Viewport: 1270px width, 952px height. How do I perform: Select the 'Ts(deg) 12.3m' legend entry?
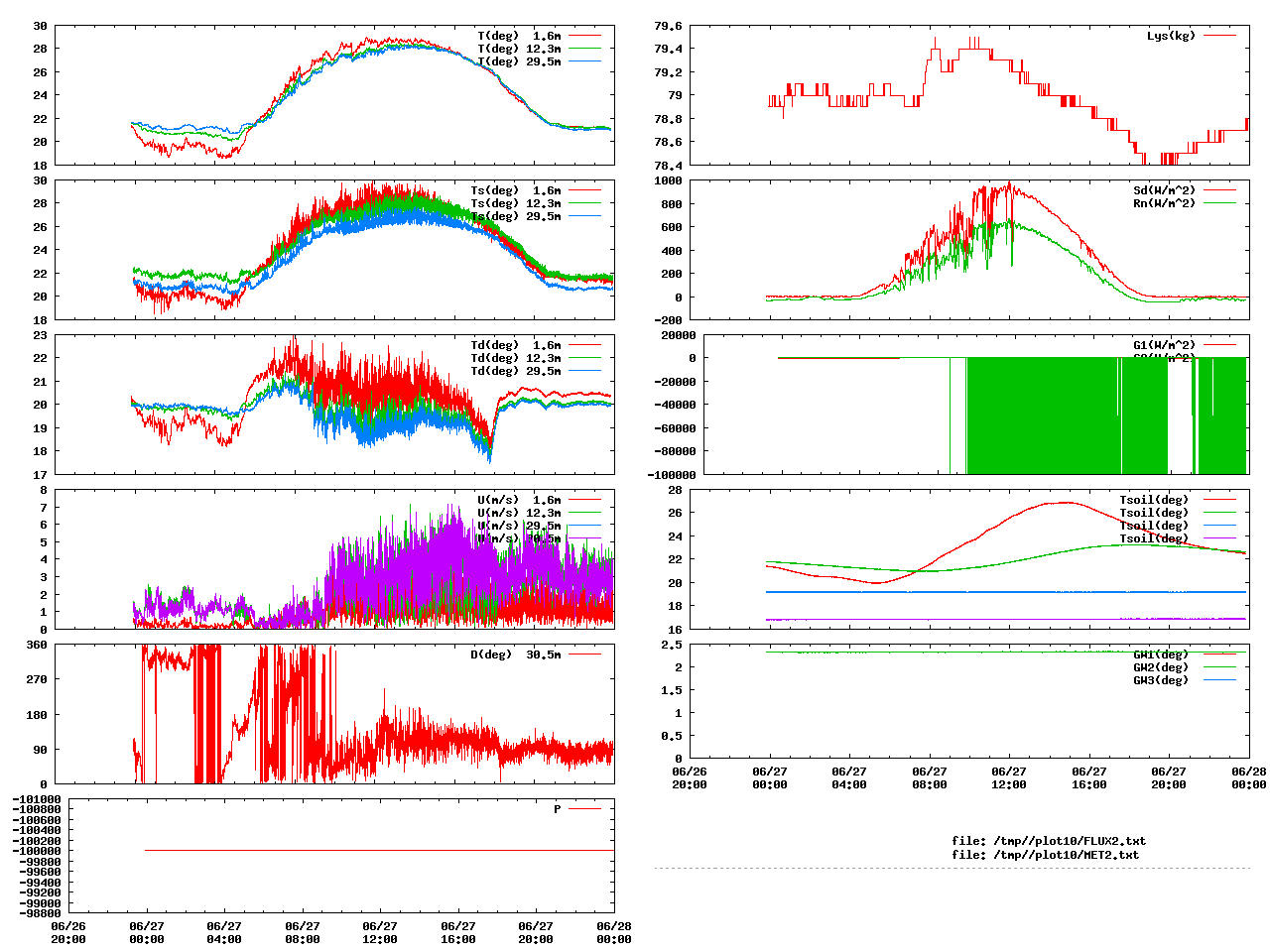515,203
